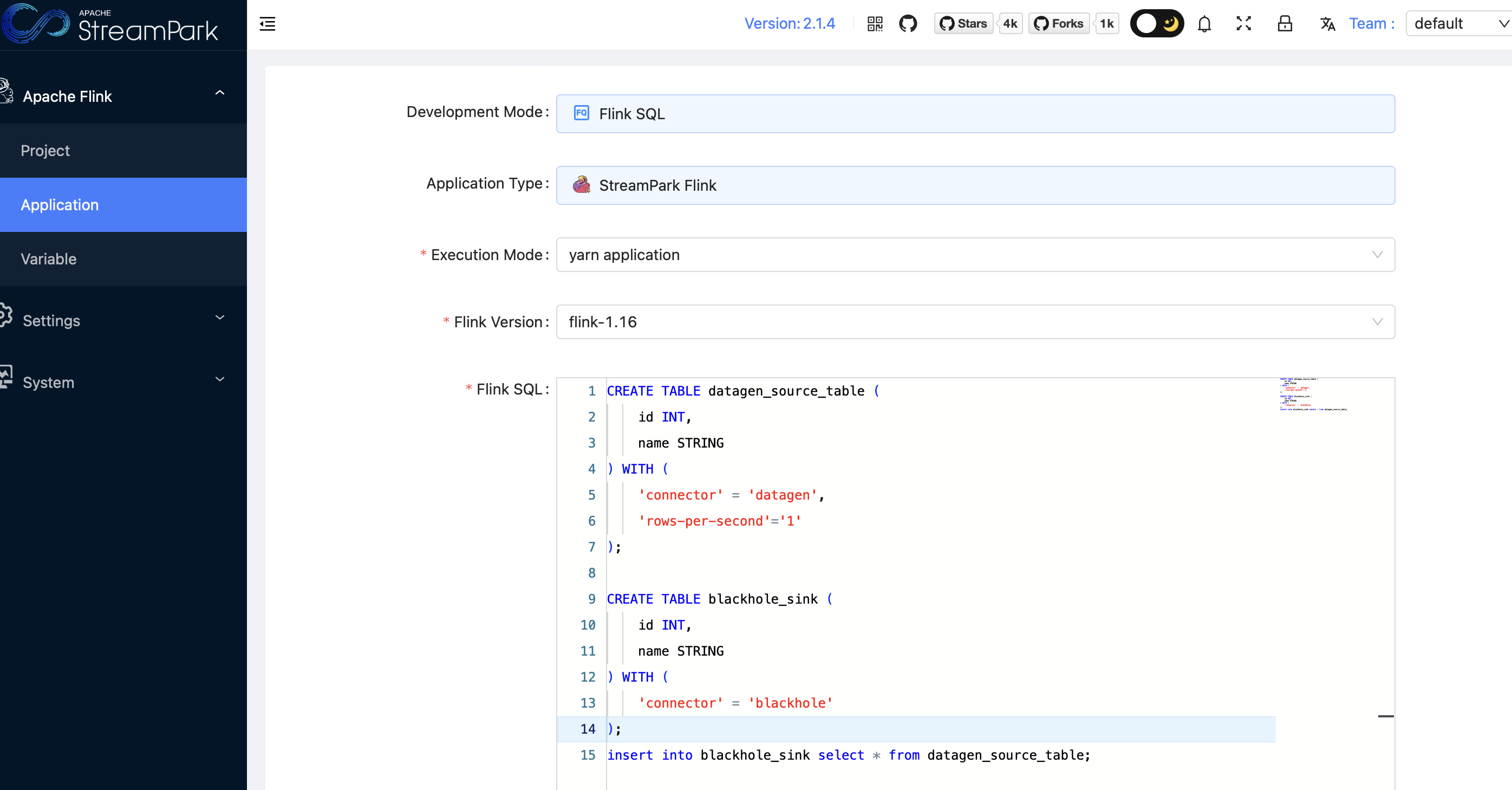Open the Variable menu item
The width and height of the screenshot is (1512, 790).
click(x=123, y=259)
